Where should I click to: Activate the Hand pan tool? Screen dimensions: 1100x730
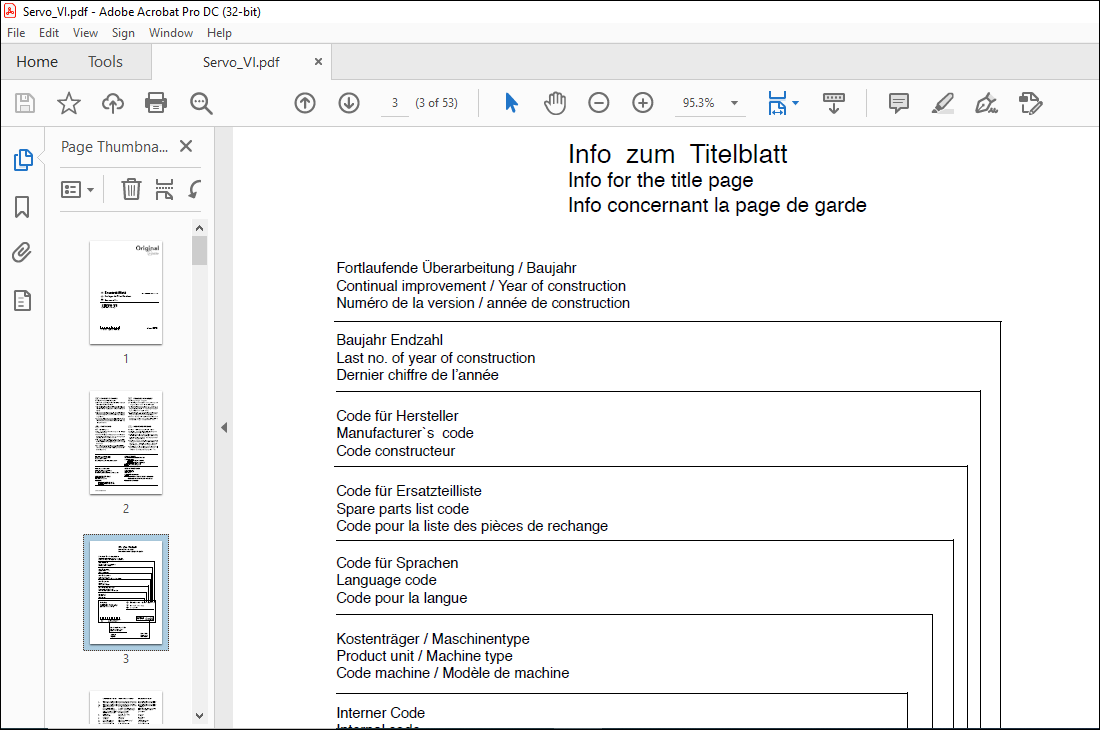pos(555,103)
